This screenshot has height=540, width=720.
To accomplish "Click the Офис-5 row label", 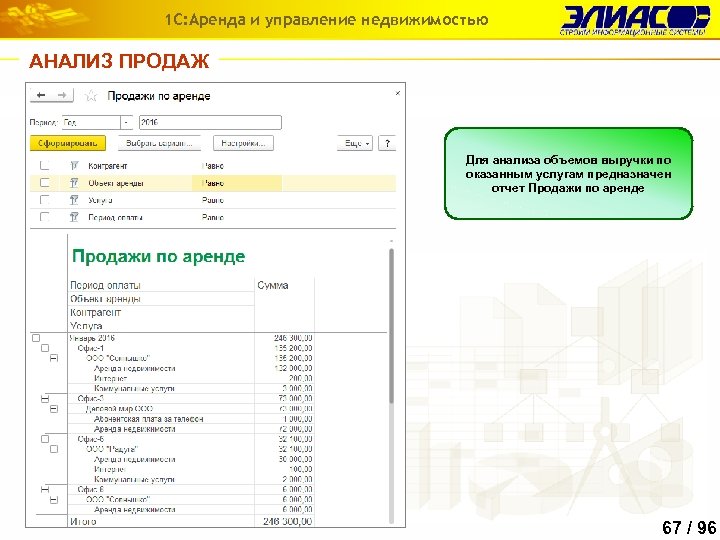I will click(90, 439).
